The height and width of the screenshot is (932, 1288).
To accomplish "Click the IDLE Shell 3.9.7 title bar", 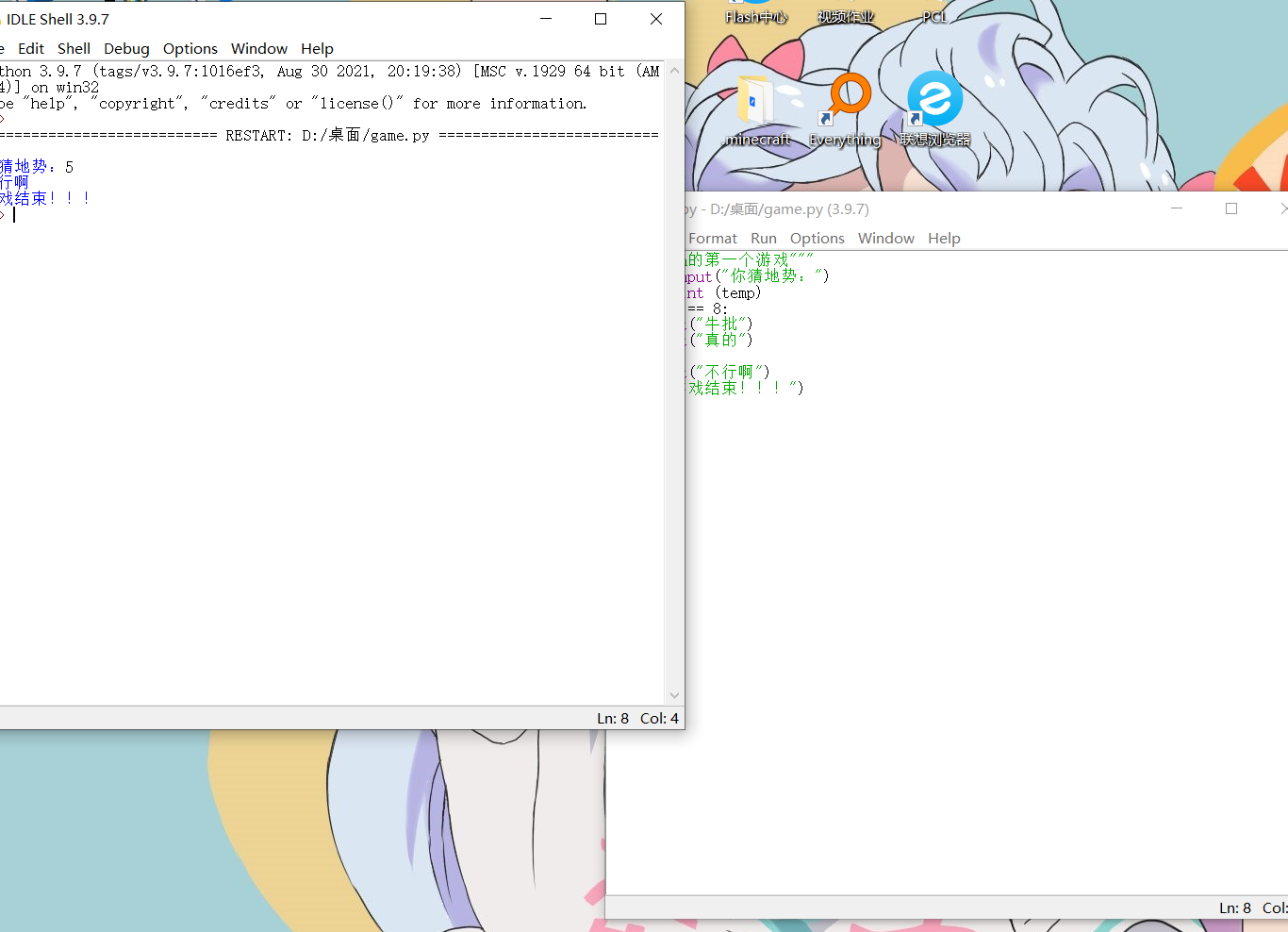I will pos(58,20).
